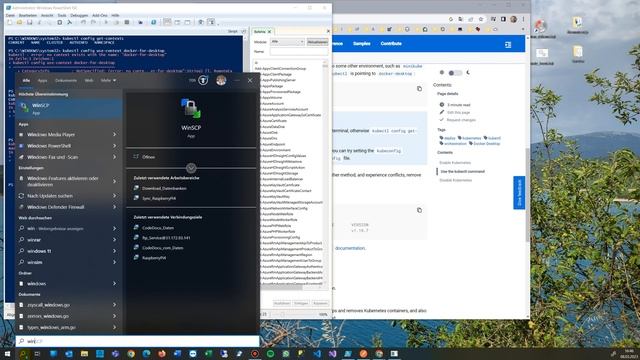Open the Bearbeiten menu in PowerShell ISE
The height and width of the screenshot is (360, 640).
pos(28,16)
